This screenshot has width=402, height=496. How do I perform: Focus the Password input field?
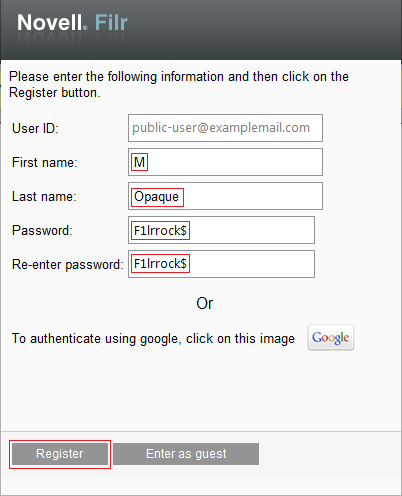pos(221,230)
